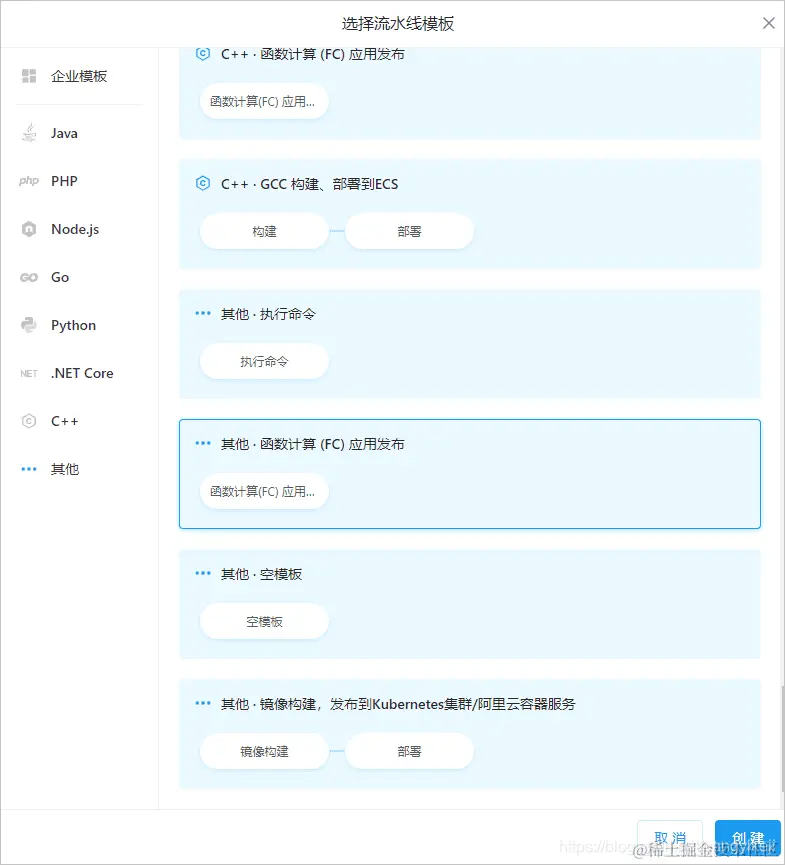Click the 构建 stage node on GCC template
This screenshot has width=785, height=865.
click(x=263, y=231)
